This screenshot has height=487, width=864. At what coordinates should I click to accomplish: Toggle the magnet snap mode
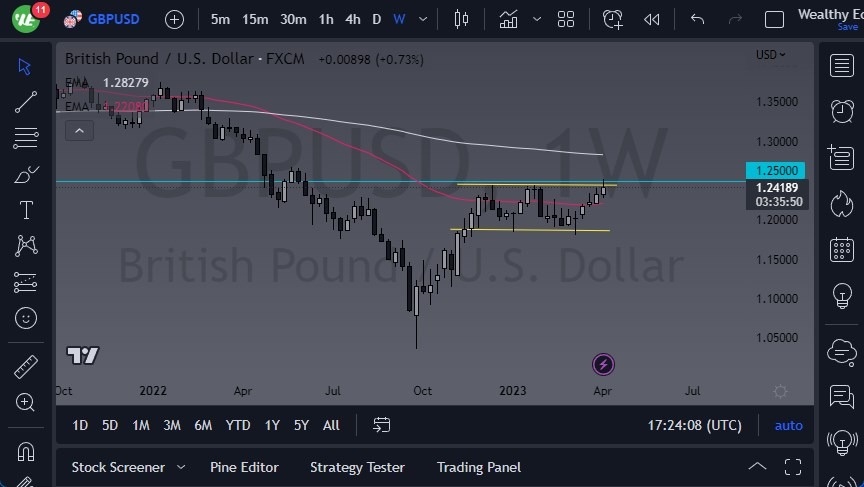coord(26,451)
